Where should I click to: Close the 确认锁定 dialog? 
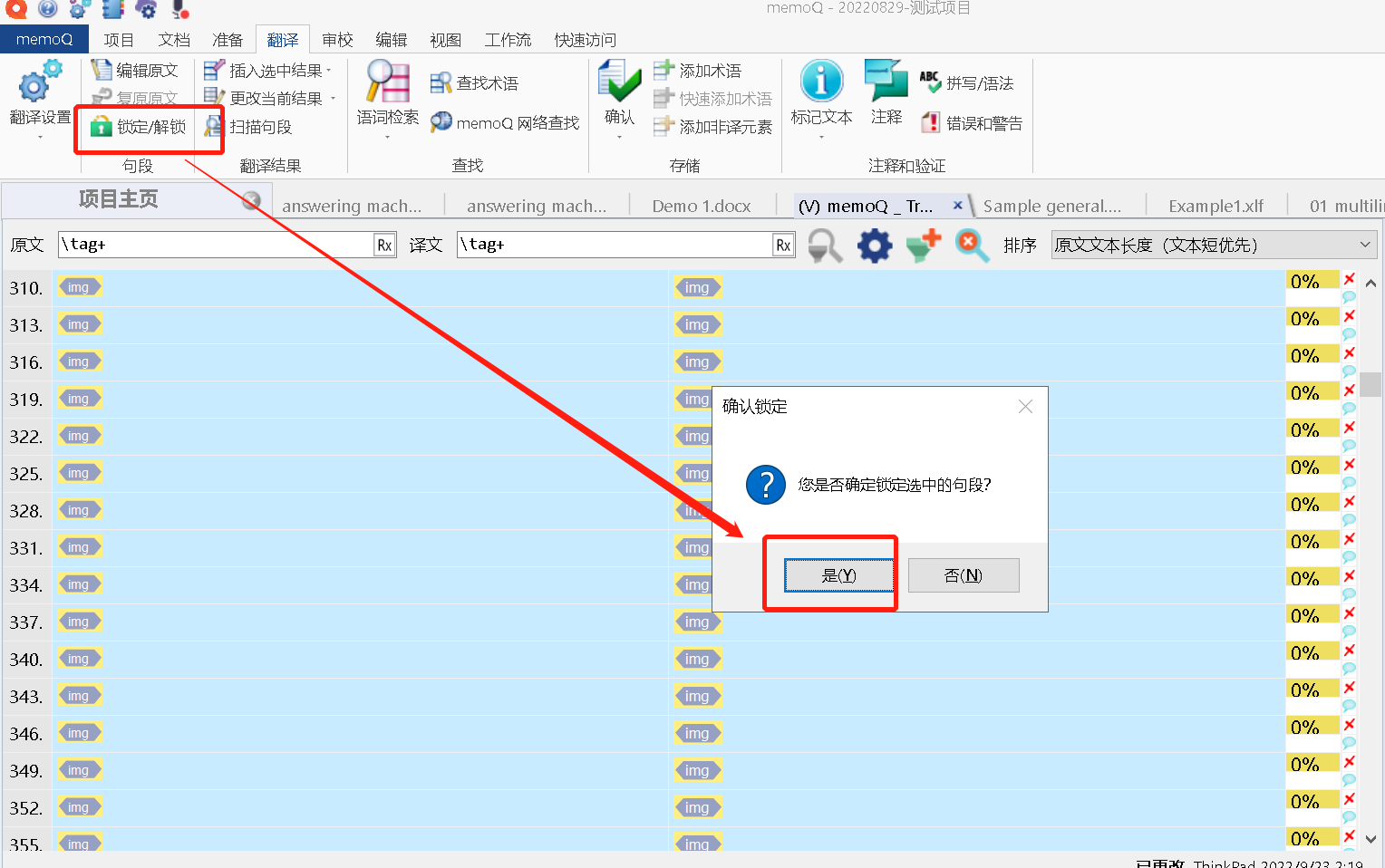pyautogui.click(x=1025, y=407)
